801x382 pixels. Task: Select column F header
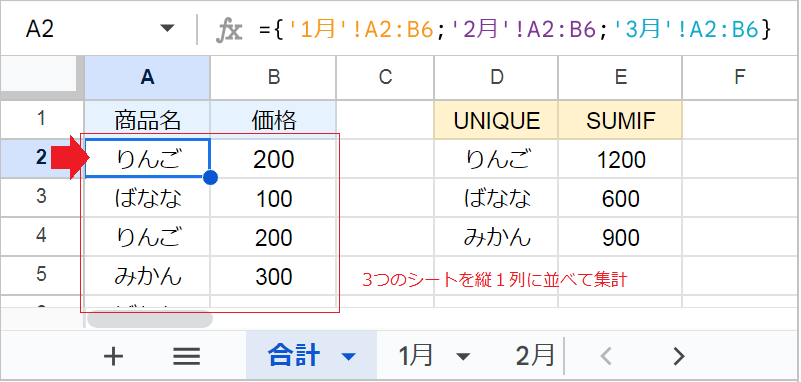coord(739,77)
